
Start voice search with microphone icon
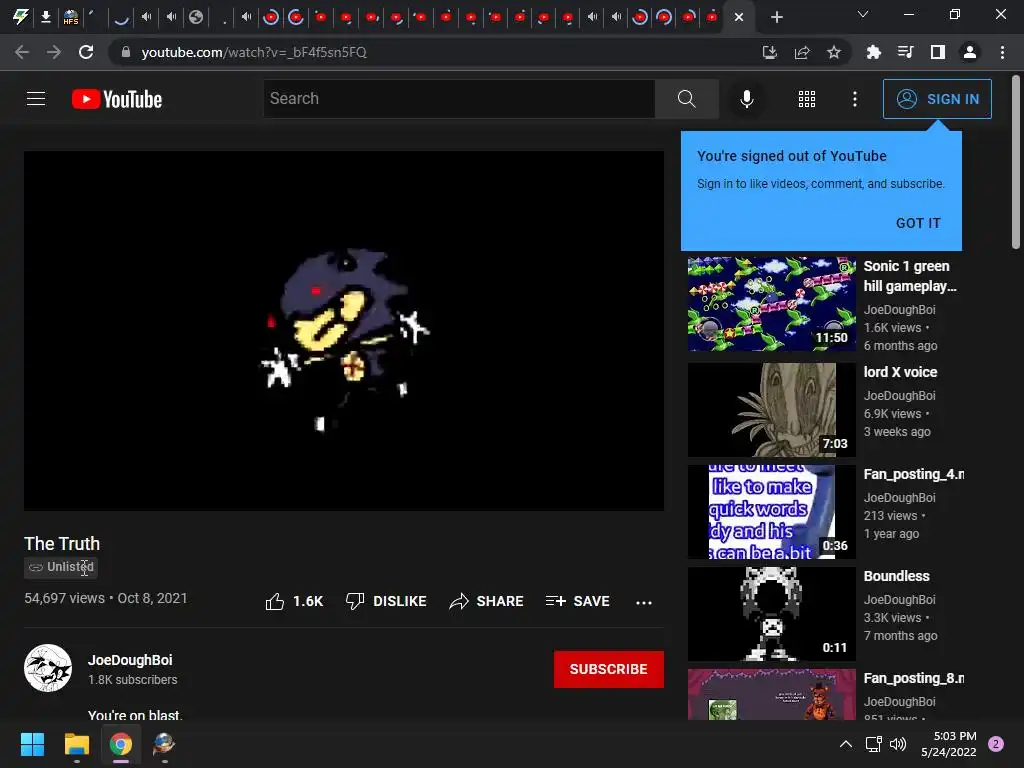coord(746,99)
